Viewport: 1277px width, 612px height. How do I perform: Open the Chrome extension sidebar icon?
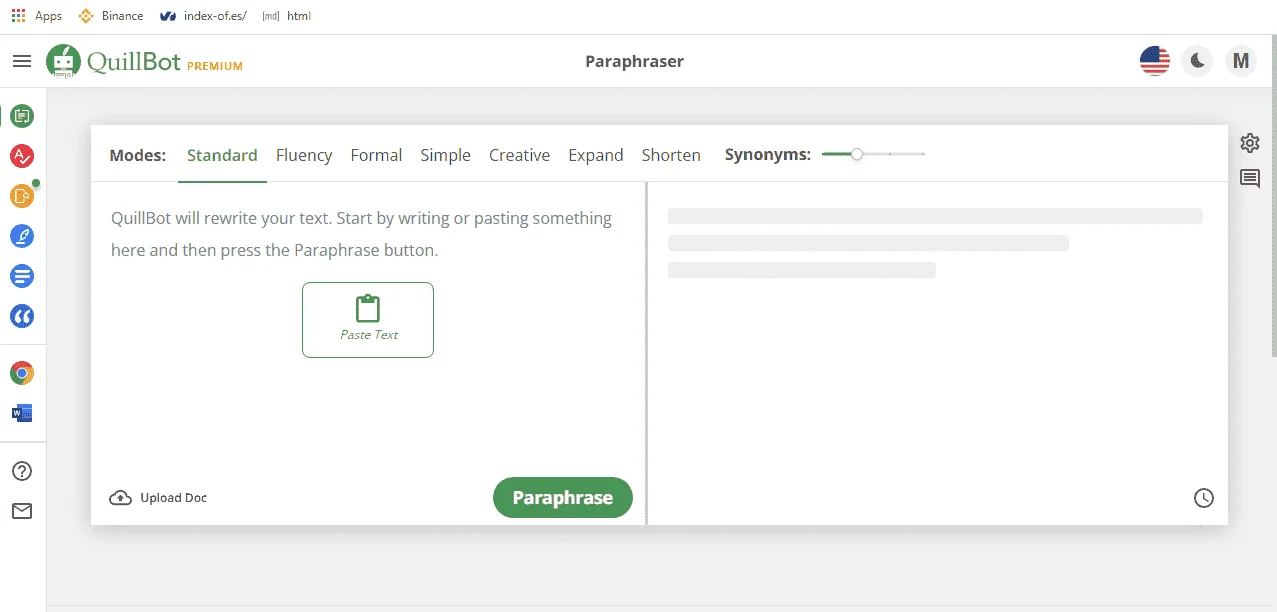click(22, 373)
